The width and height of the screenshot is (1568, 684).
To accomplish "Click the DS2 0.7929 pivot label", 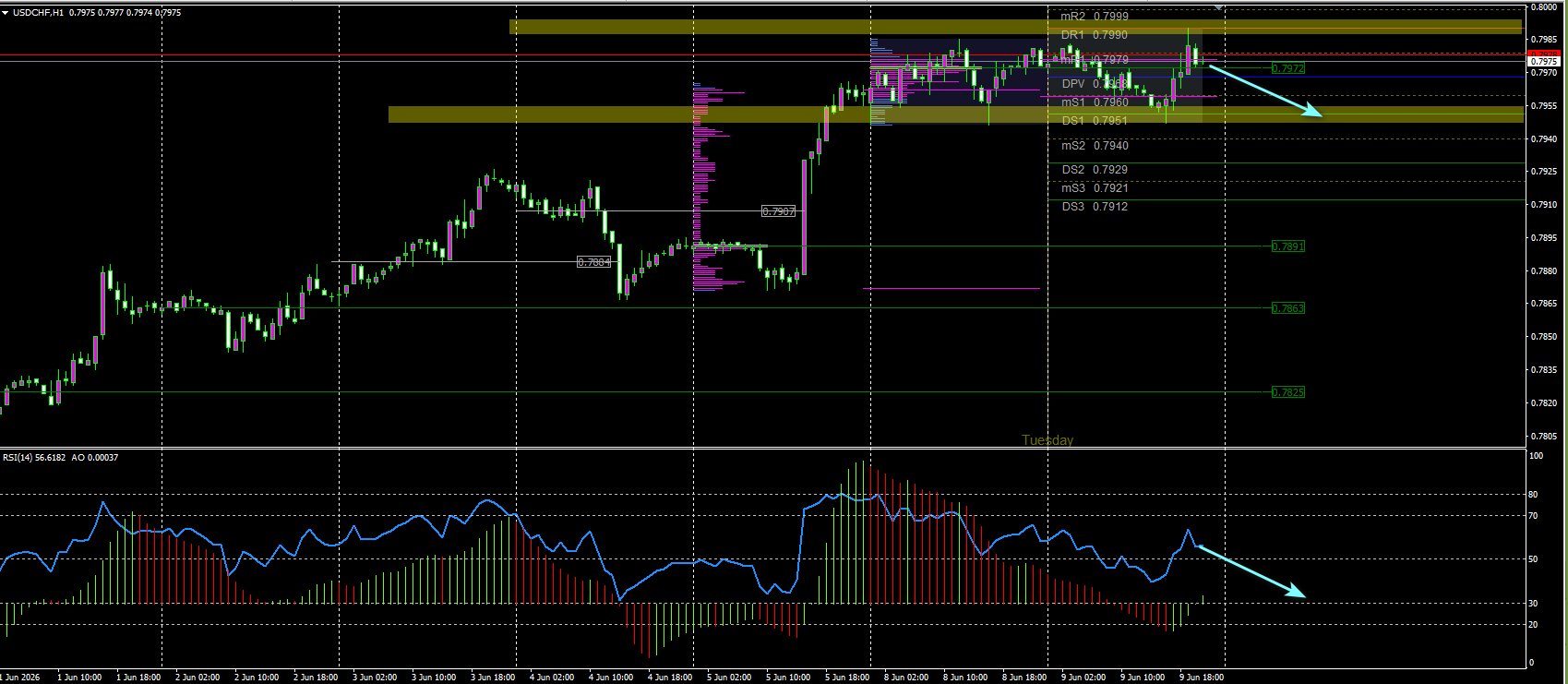I will click(x=1095, y=169).
